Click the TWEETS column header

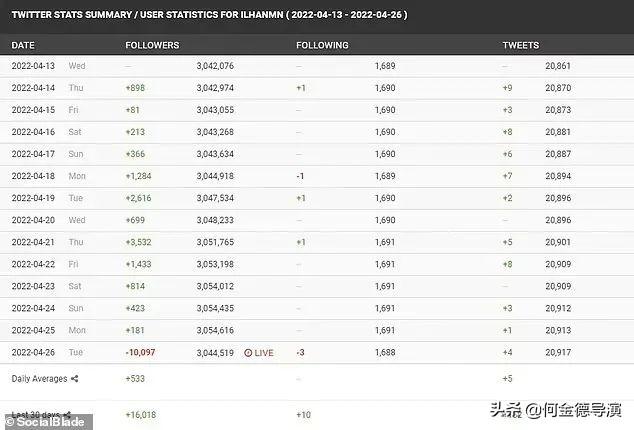point(521,45)
